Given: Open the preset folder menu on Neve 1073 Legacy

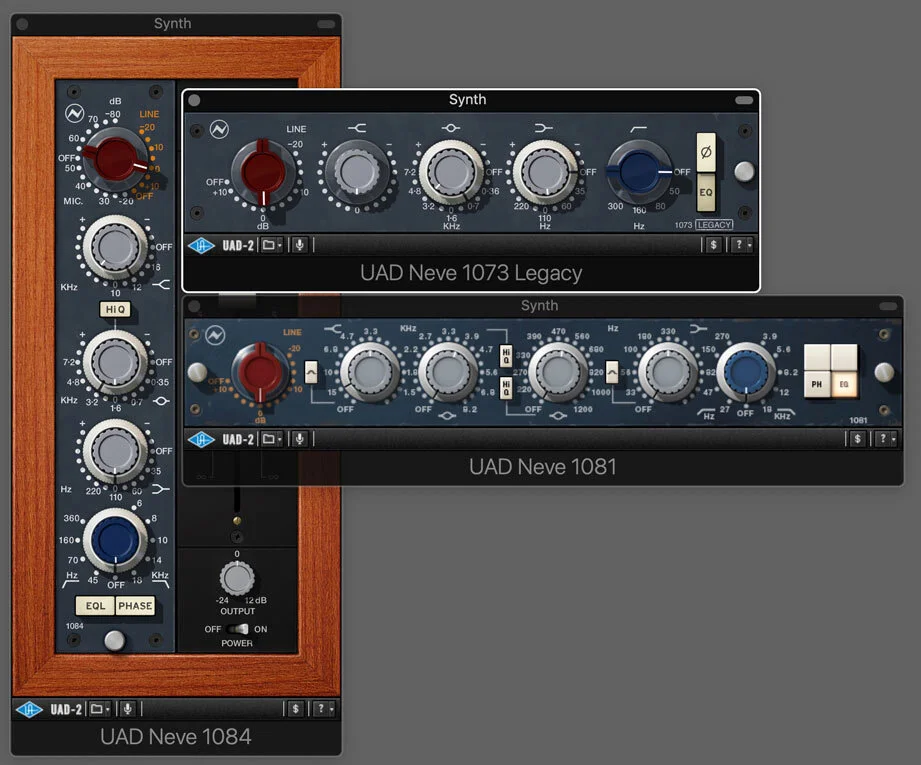Looking at the screenshot, I should point(271,245).
